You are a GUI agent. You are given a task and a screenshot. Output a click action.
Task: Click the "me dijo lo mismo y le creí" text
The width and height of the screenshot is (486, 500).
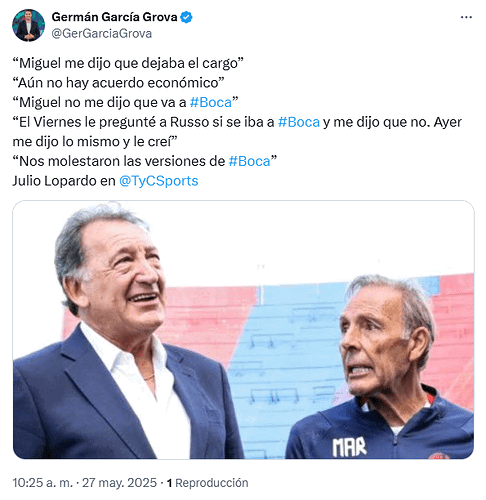click(95, 142)
